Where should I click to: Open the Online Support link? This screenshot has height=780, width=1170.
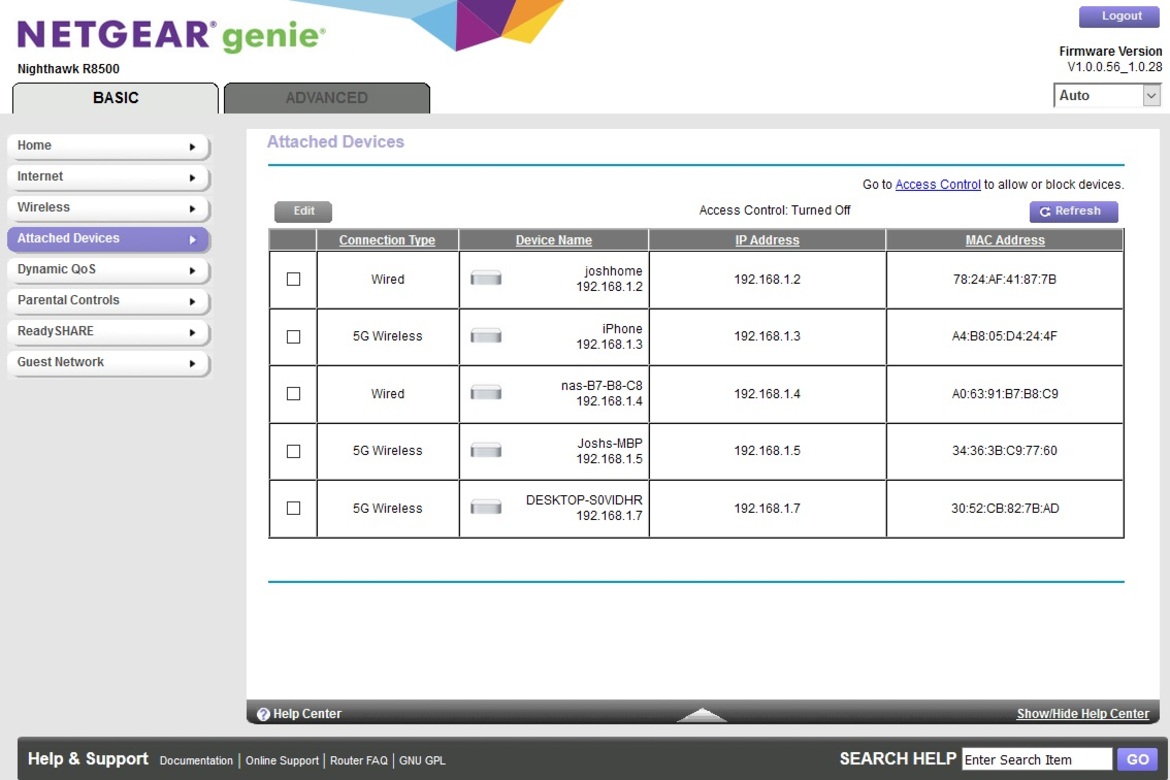(282, 761)
